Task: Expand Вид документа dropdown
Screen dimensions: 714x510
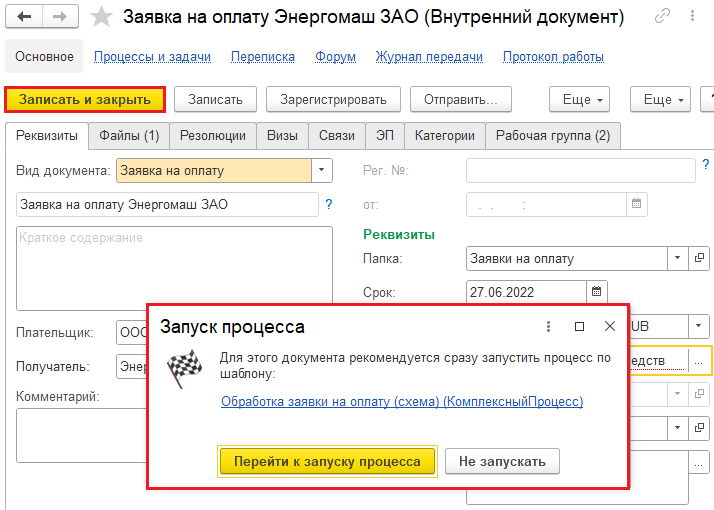Action: [321, 170]
